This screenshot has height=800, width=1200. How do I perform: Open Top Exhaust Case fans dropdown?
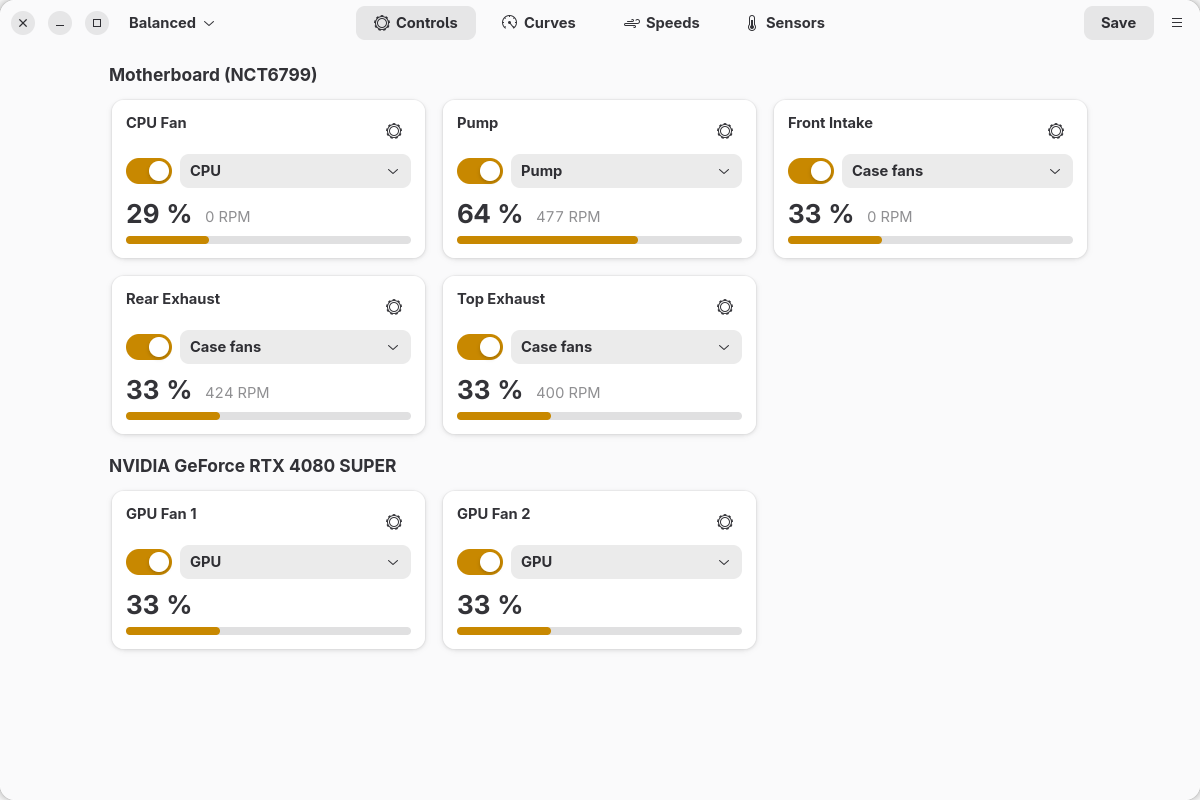[626, 347]
